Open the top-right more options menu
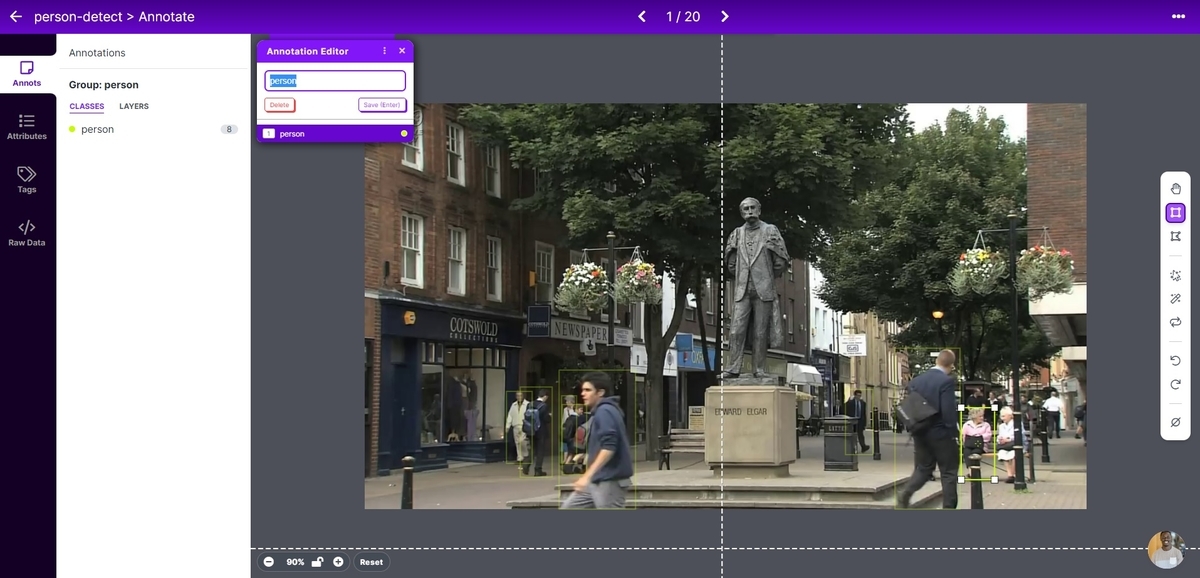Viewport: 1200px width, 578px height. (1177, 16)
